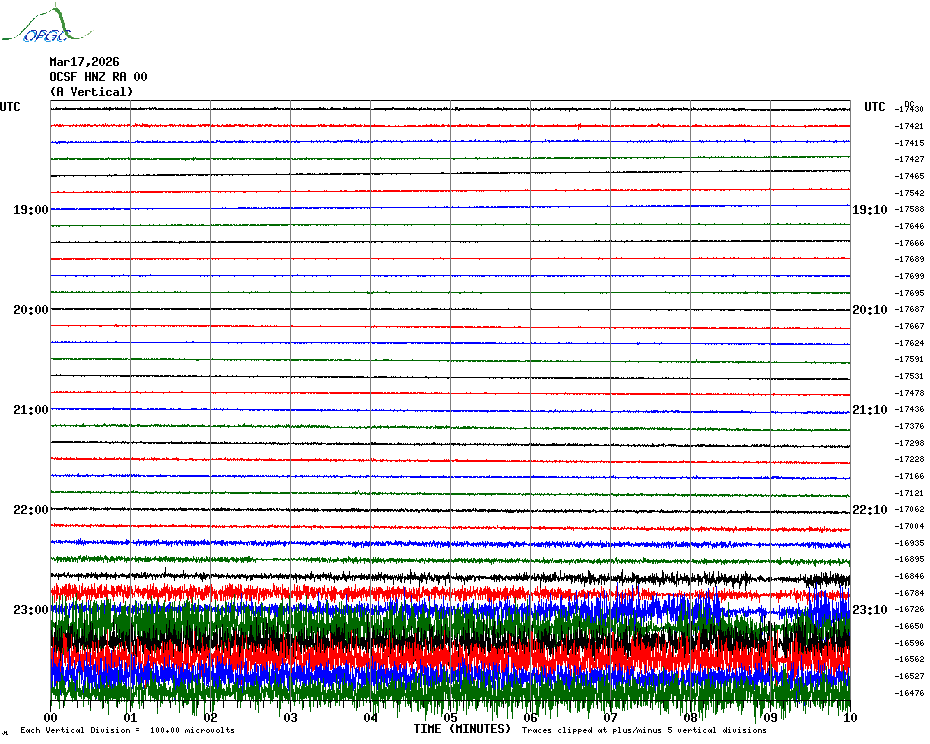Click the UTC label on the left side
This screenshot has width=930, height=744.
click(10, 107)
